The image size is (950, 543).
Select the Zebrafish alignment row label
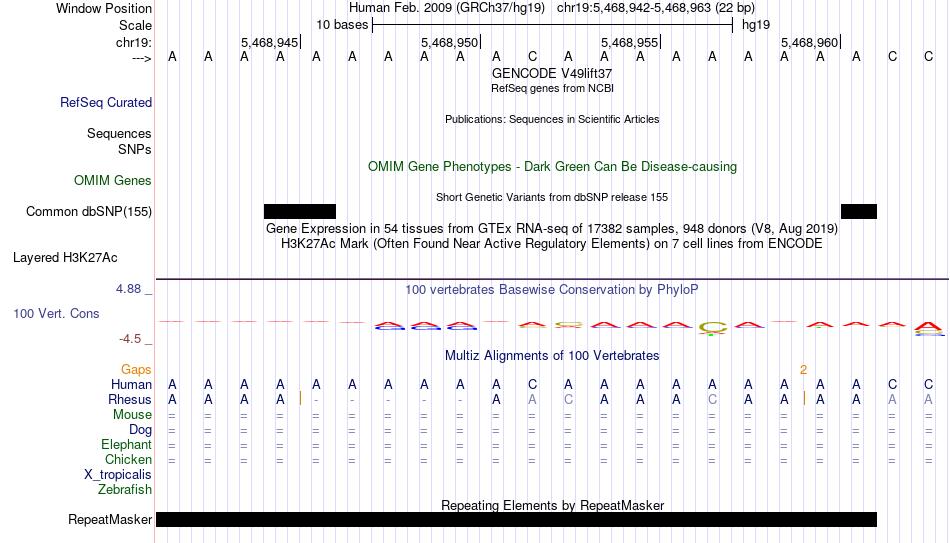coord(125,490)
